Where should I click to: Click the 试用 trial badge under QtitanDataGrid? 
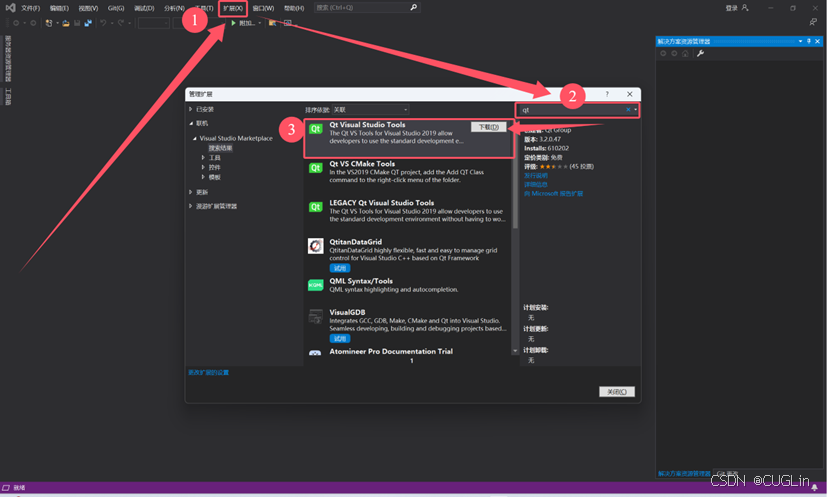tap(340, 268)
